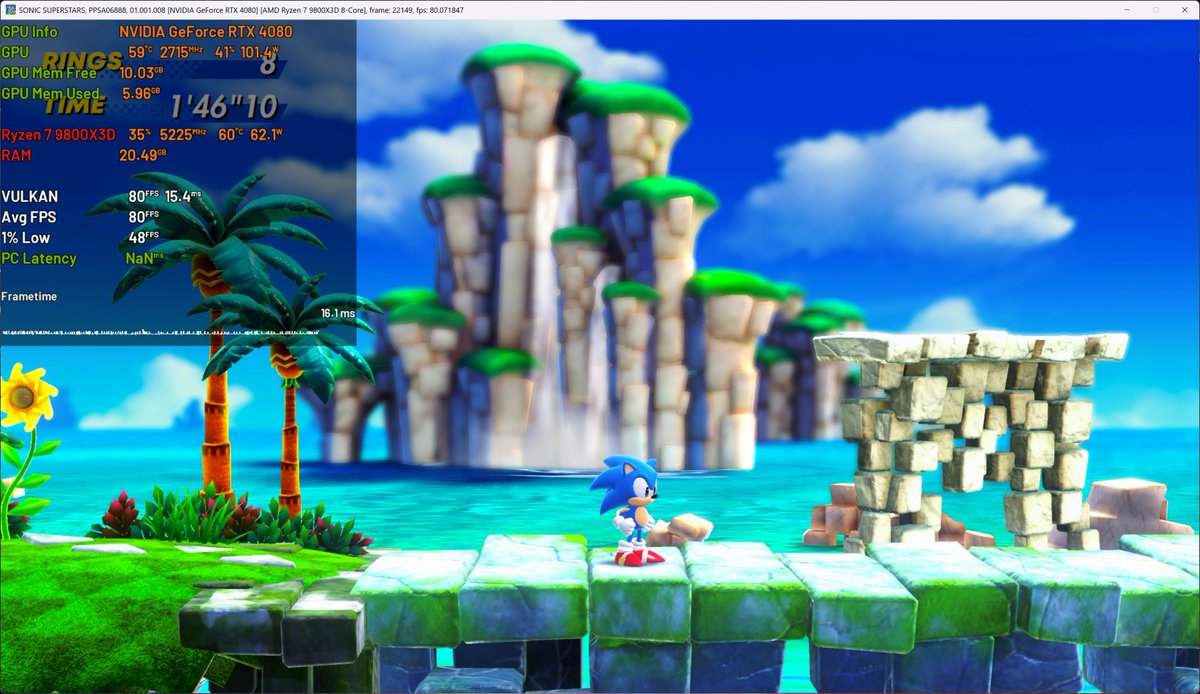This screenshot has height=694, width=1200.
Task: Click the in-game TIME label
Action: point(74,105)
